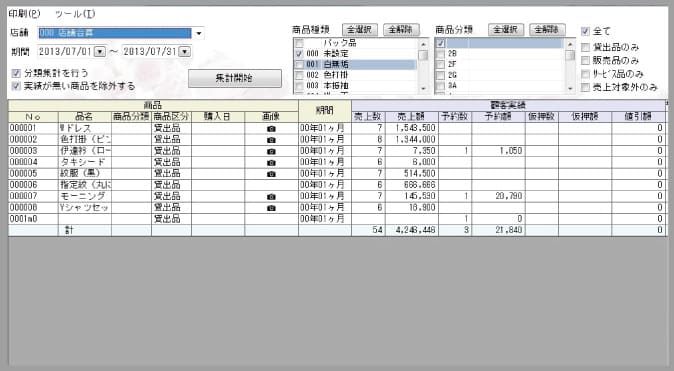Click the end date field 2013/07/31

150,52
